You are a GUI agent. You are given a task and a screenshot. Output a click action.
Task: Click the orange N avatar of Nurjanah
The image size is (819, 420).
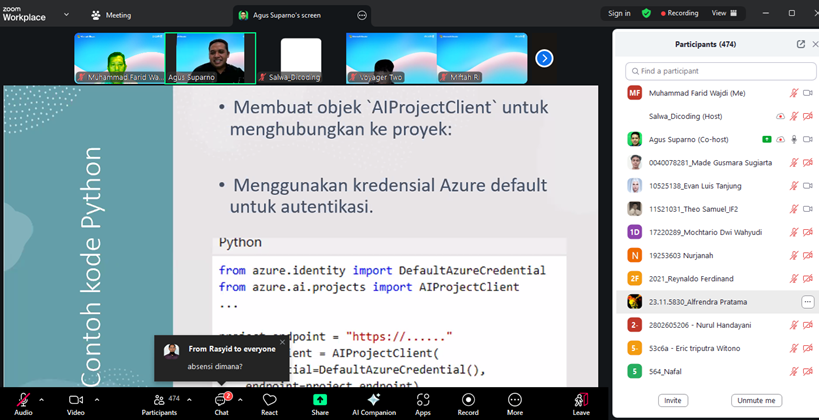click(634, 255)
